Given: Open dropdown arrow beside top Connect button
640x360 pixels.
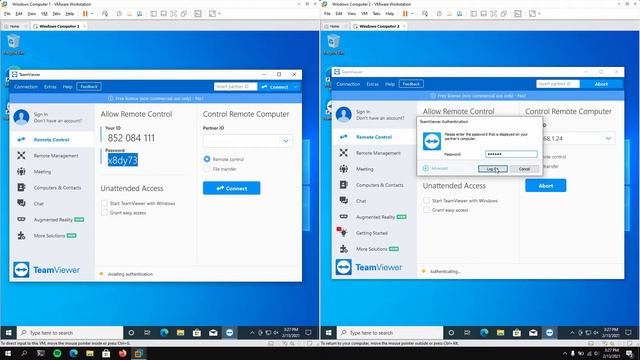Looking at the screenshot, I should [x=296, y=87].
